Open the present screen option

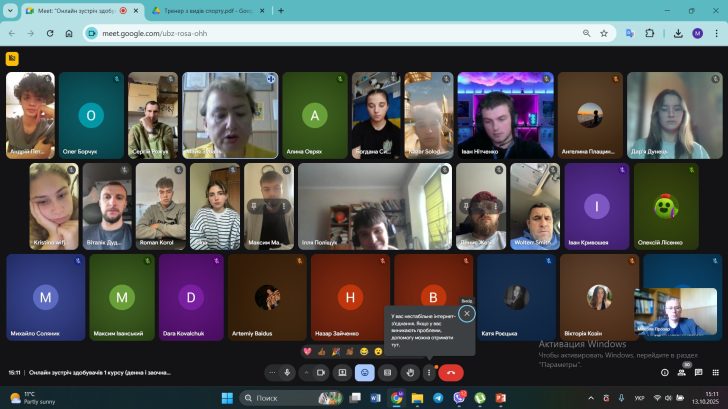[x=342, y=372]
